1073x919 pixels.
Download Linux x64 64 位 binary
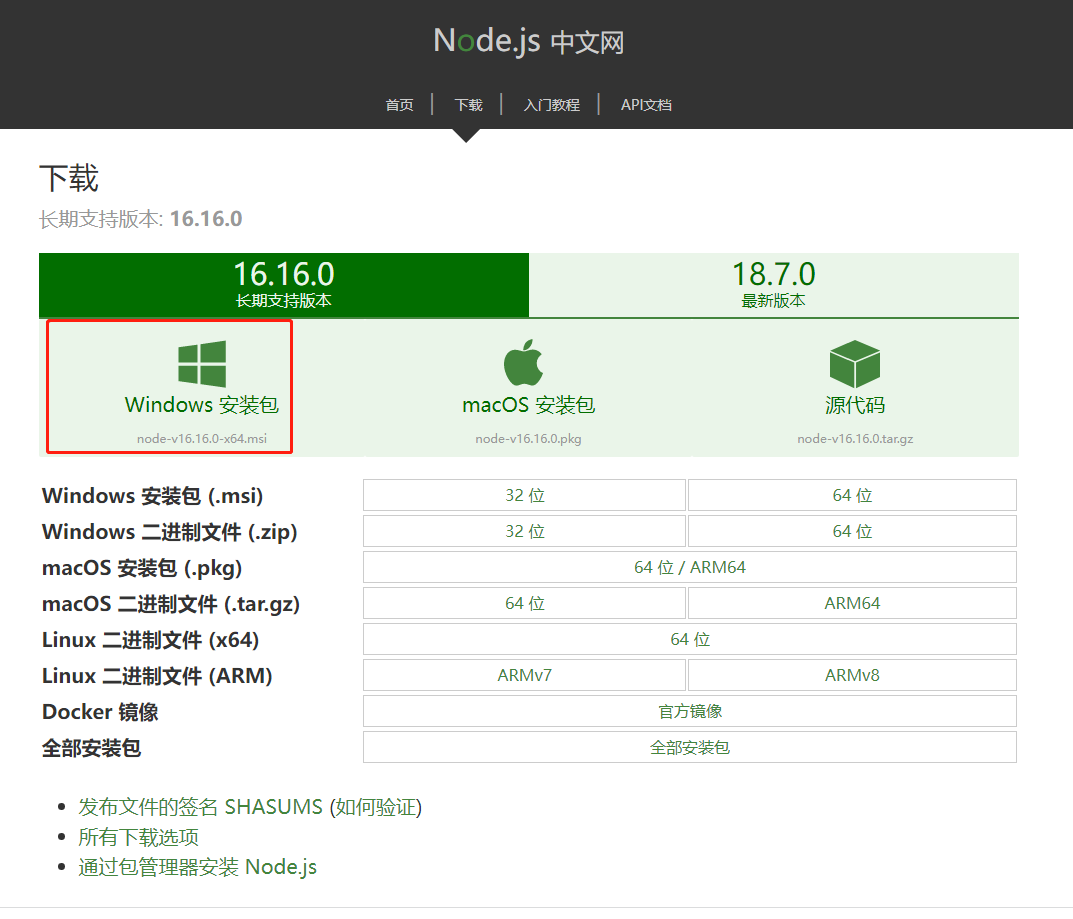point(690,639)
